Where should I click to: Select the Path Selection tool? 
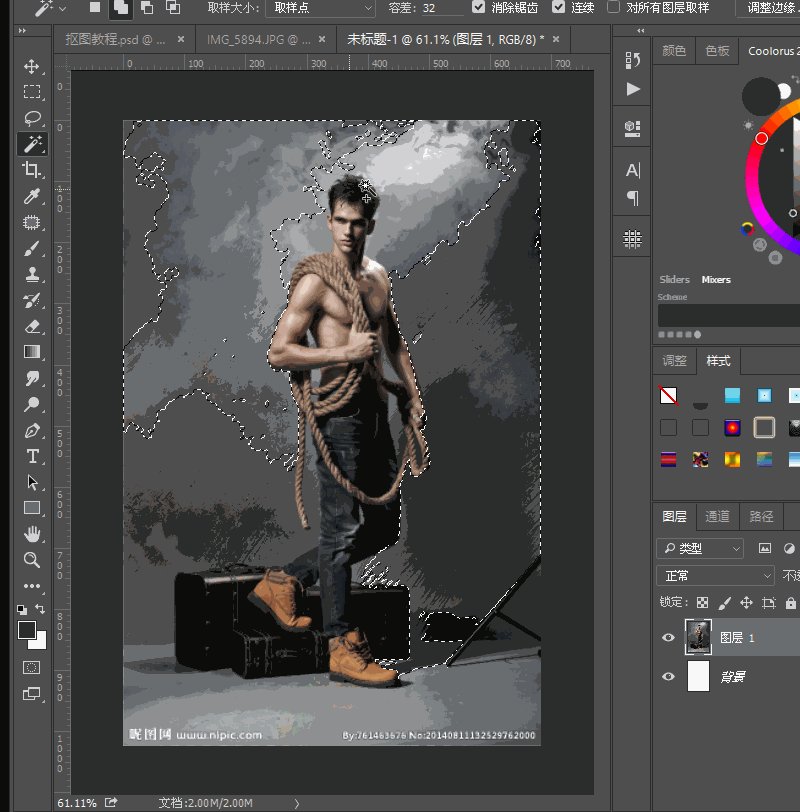click(x=32, y=482)
